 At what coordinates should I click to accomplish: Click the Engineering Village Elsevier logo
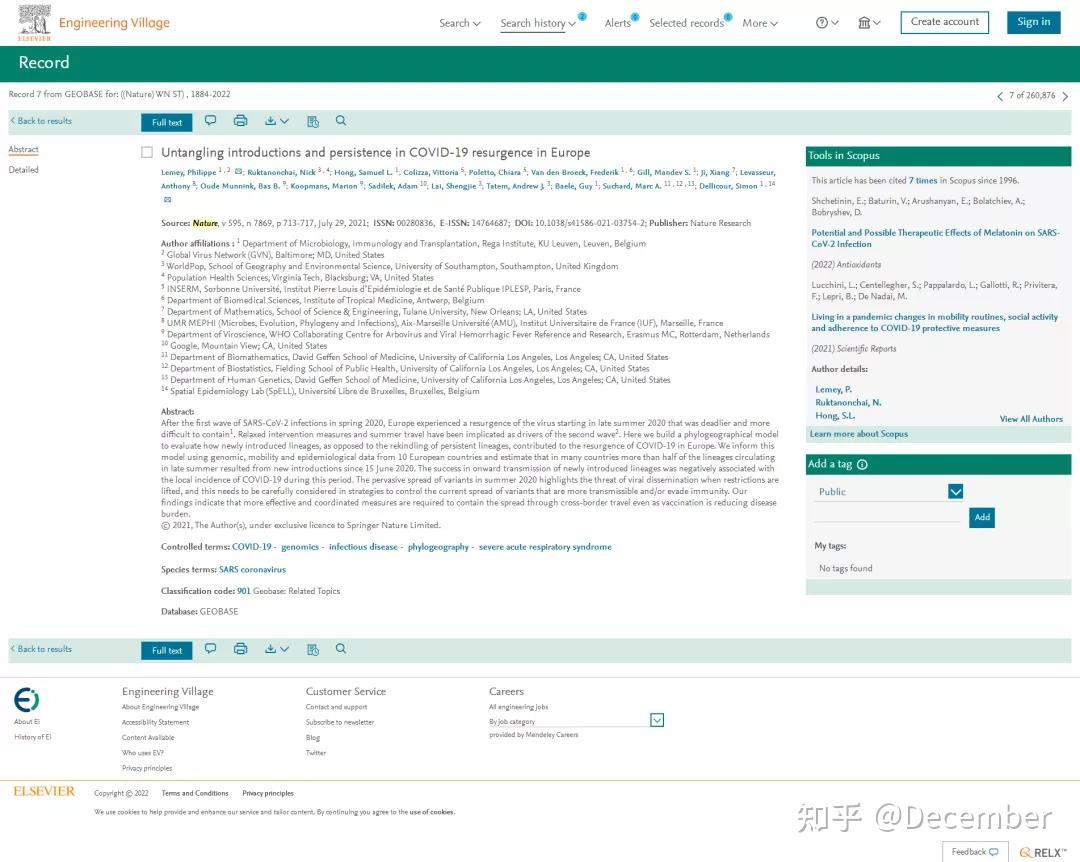coord(34,21)
